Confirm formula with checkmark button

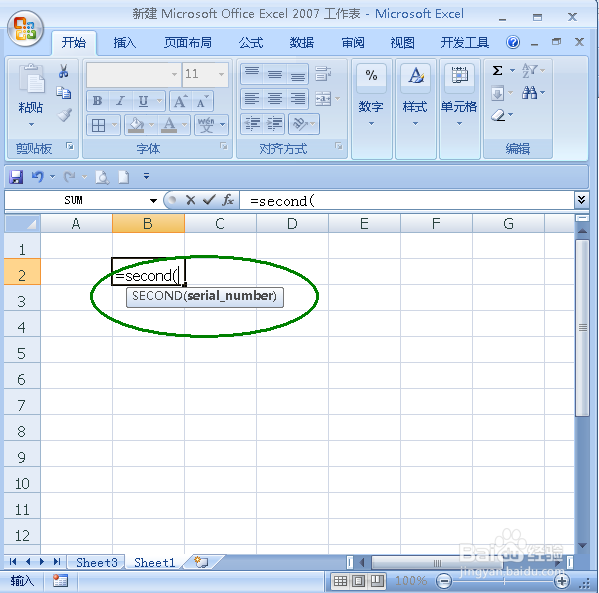point(209,200)
